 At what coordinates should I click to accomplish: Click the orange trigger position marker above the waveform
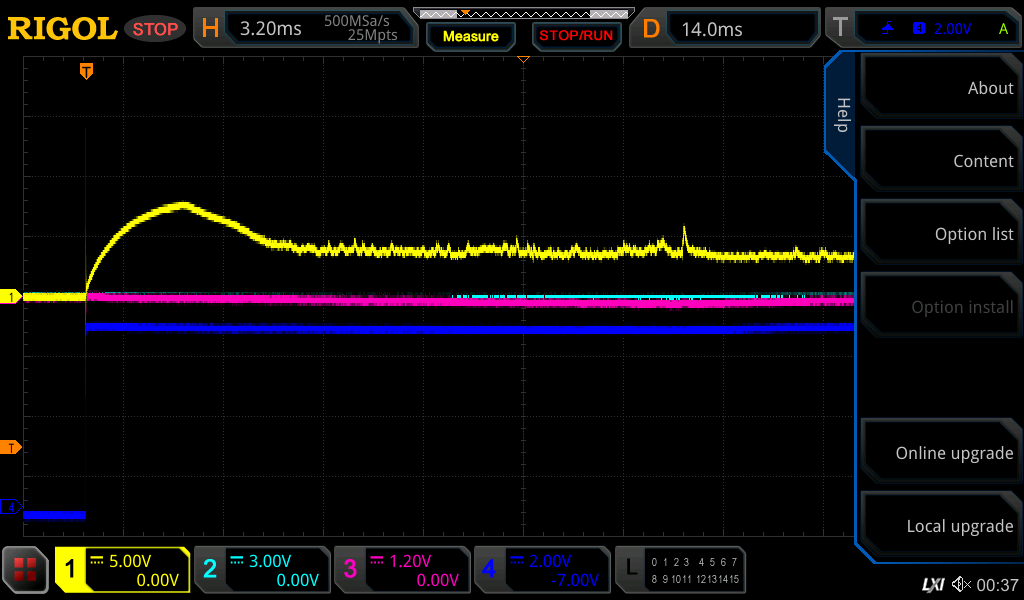(x=87, y=71)
